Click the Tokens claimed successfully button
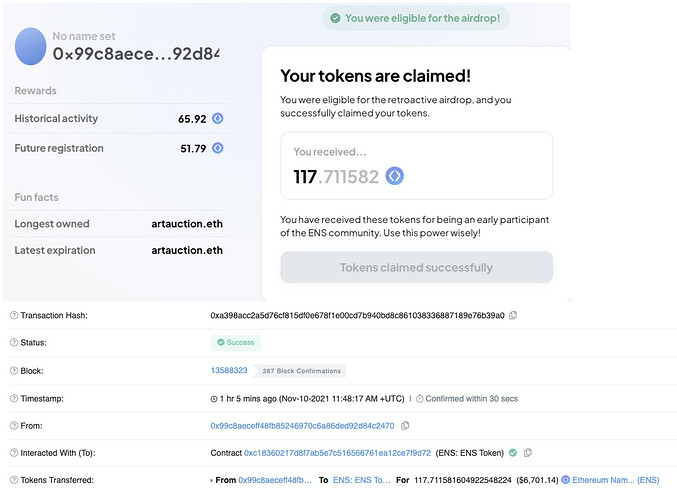Screen dimensions: 677x500 point(416,267)
